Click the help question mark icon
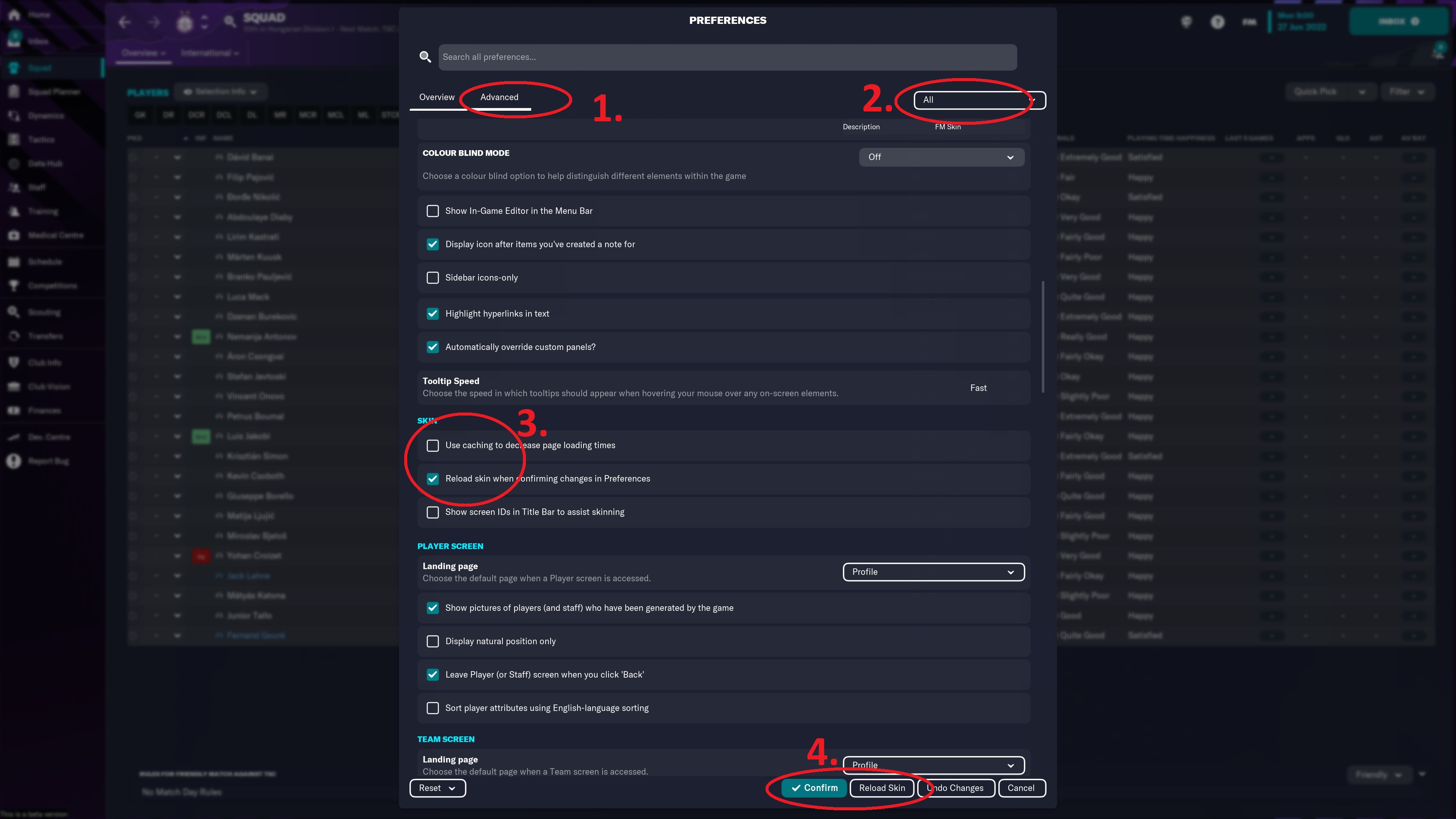The height and width of the screenshot is (819, 1456). (1218, 22)
